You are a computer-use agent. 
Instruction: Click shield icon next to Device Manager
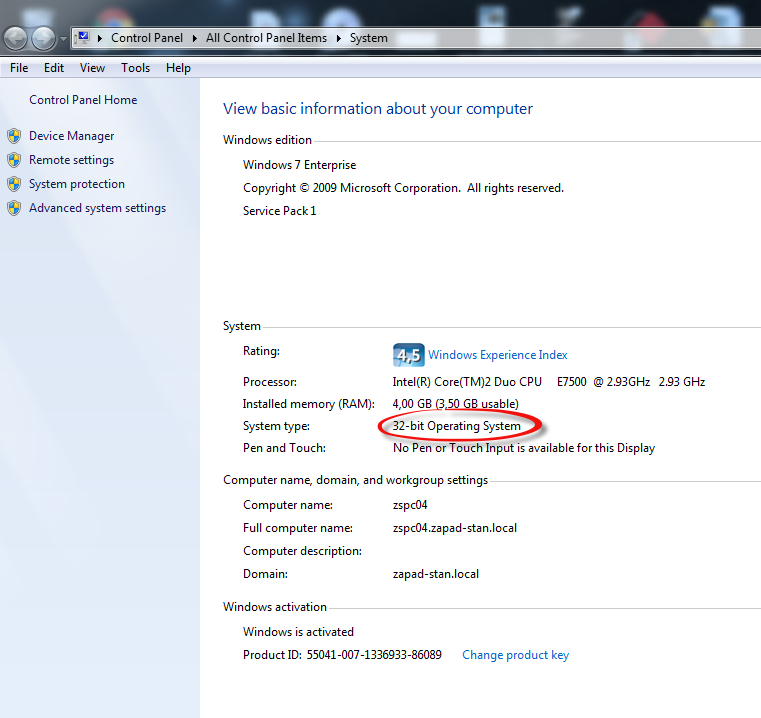[14, 136]
